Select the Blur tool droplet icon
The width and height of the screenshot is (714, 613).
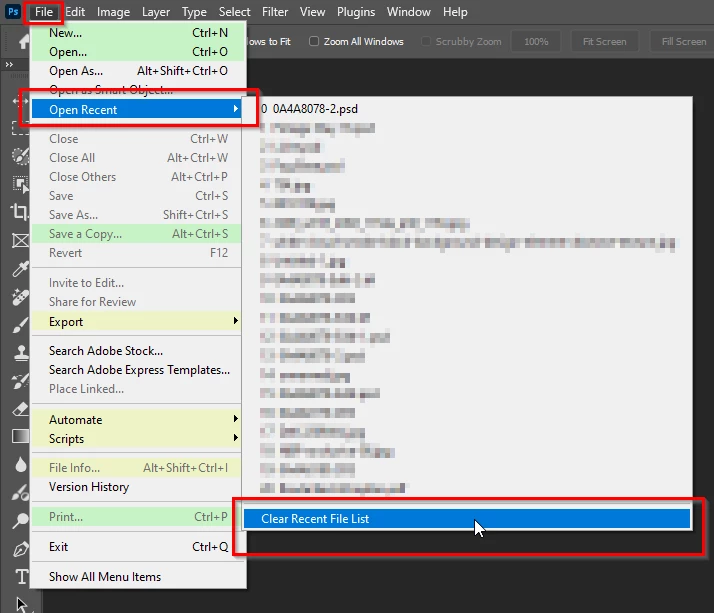click(x=21, y=465)
